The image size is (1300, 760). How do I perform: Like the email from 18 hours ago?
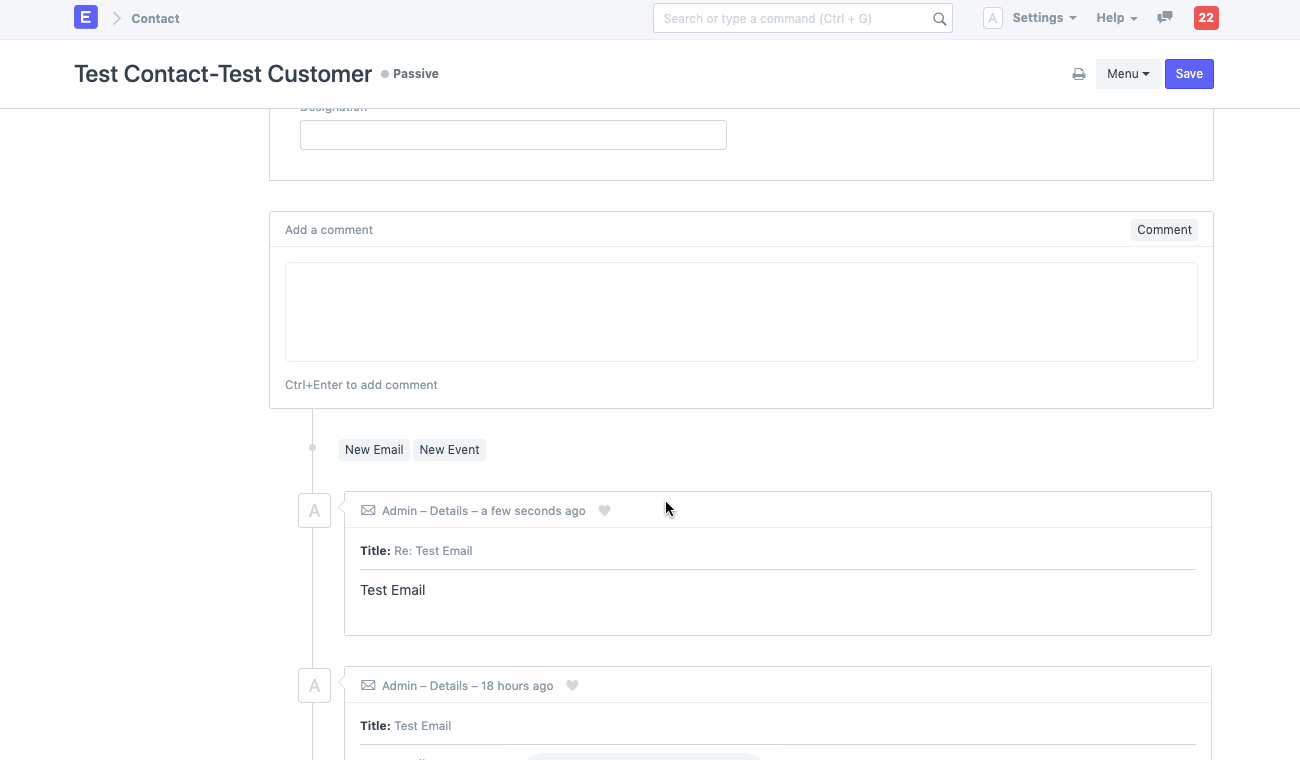[x=572, y=685]
